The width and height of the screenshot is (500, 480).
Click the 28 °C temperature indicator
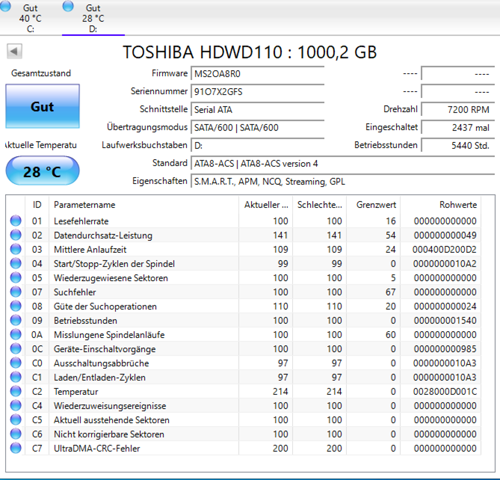tap(42, 171)
